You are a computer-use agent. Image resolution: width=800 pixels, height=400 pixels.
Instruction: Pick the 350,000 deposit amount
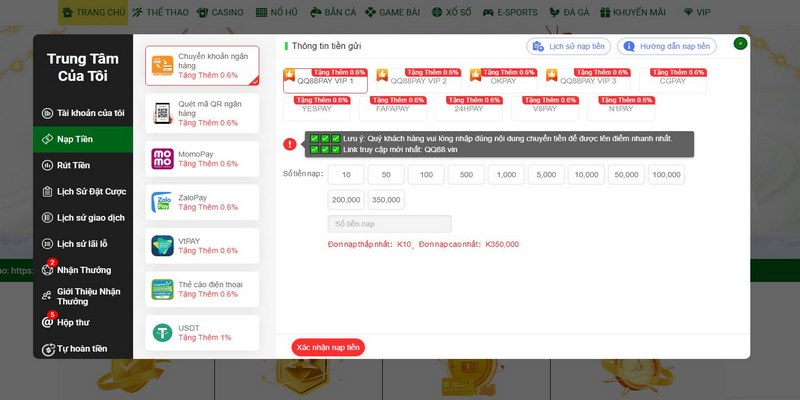click(x=386, y=200)
